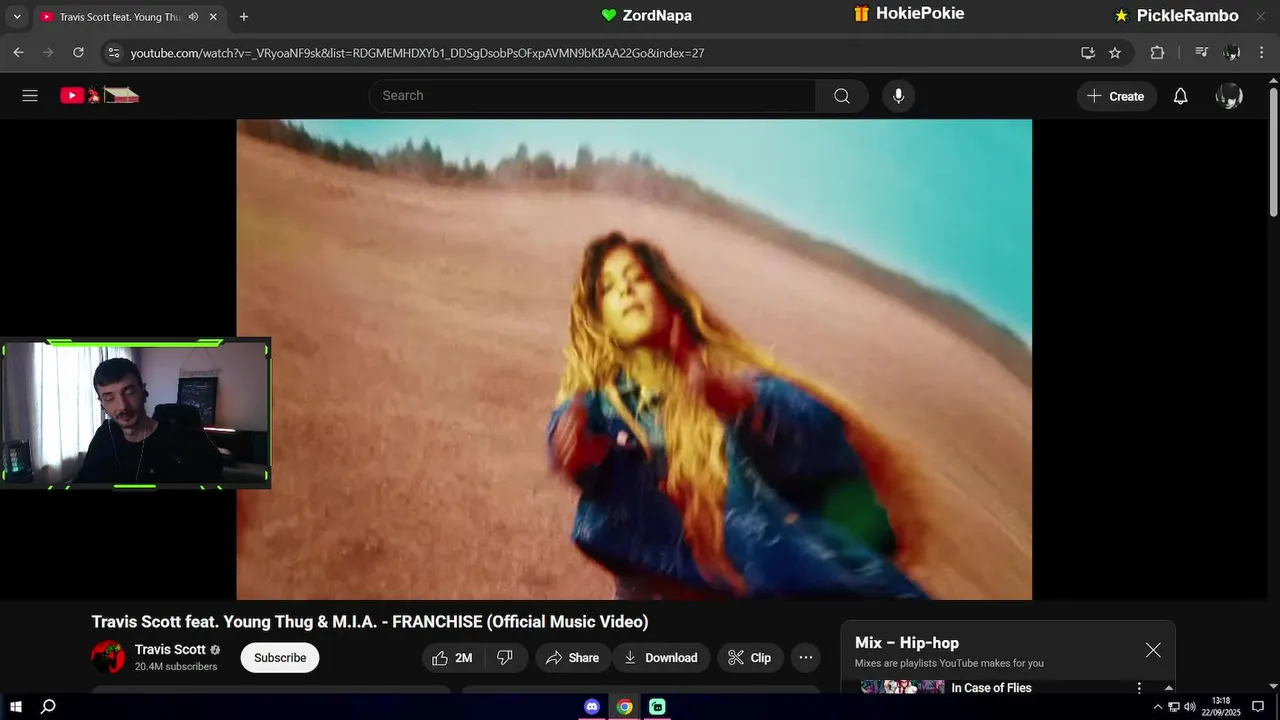Click the video title text

pos(370,622)
